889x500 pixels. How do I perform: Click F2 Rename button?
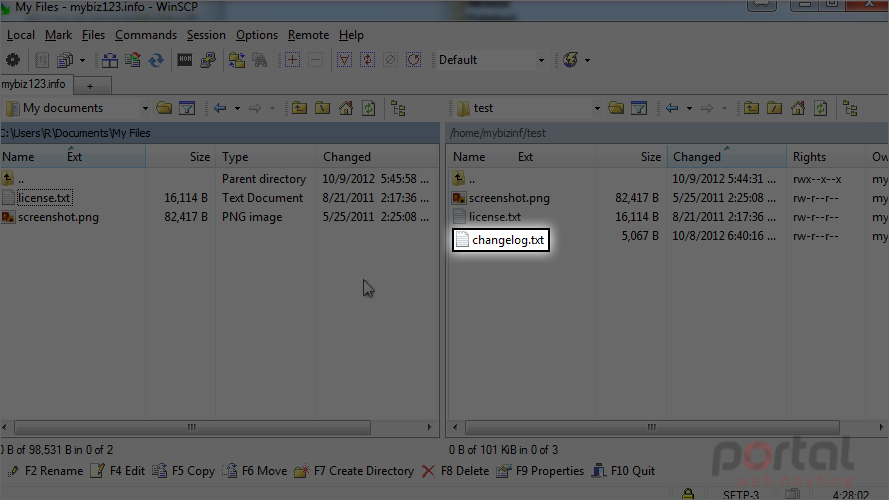click(45, 471)
